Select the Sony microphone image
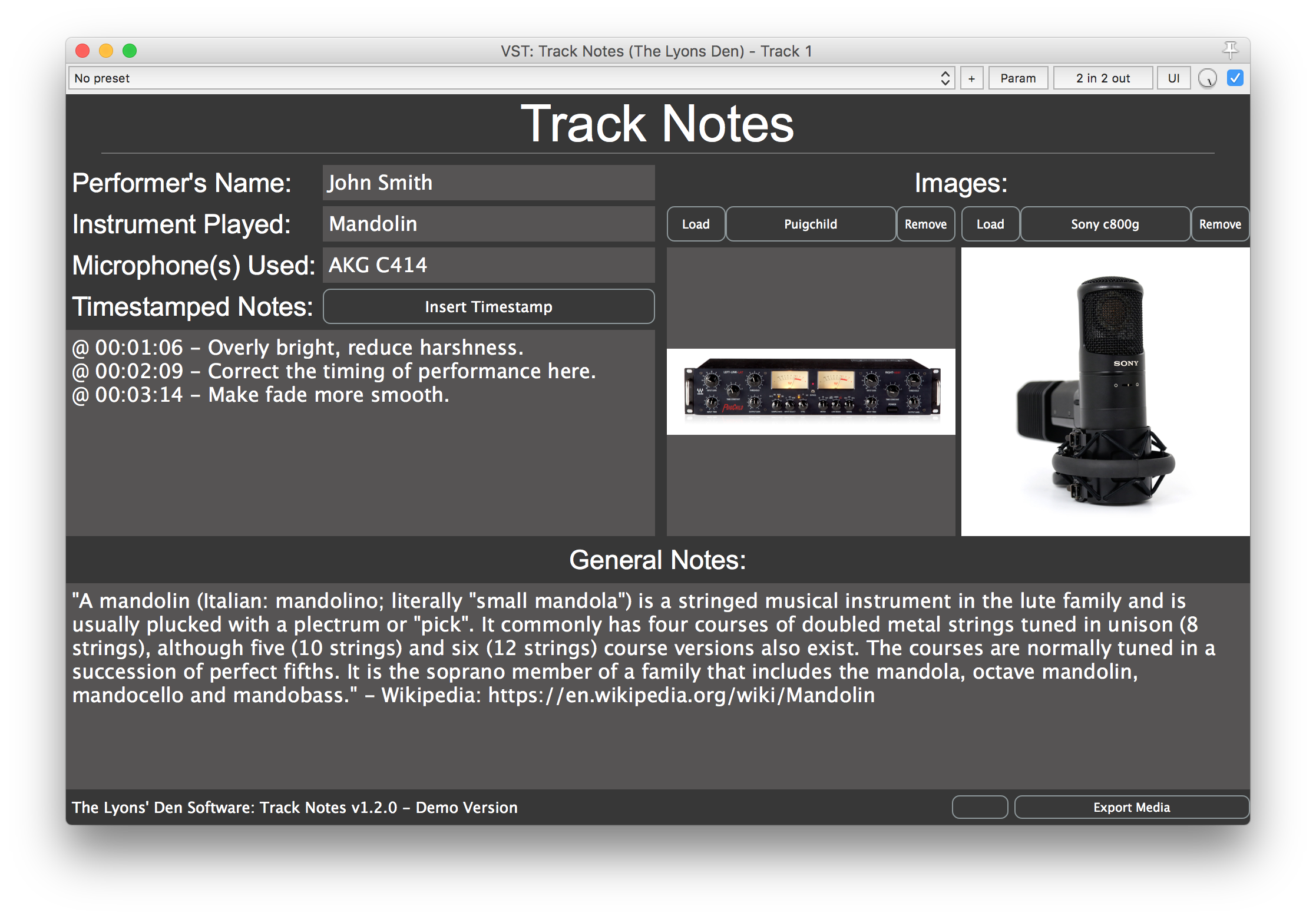 1105,391
